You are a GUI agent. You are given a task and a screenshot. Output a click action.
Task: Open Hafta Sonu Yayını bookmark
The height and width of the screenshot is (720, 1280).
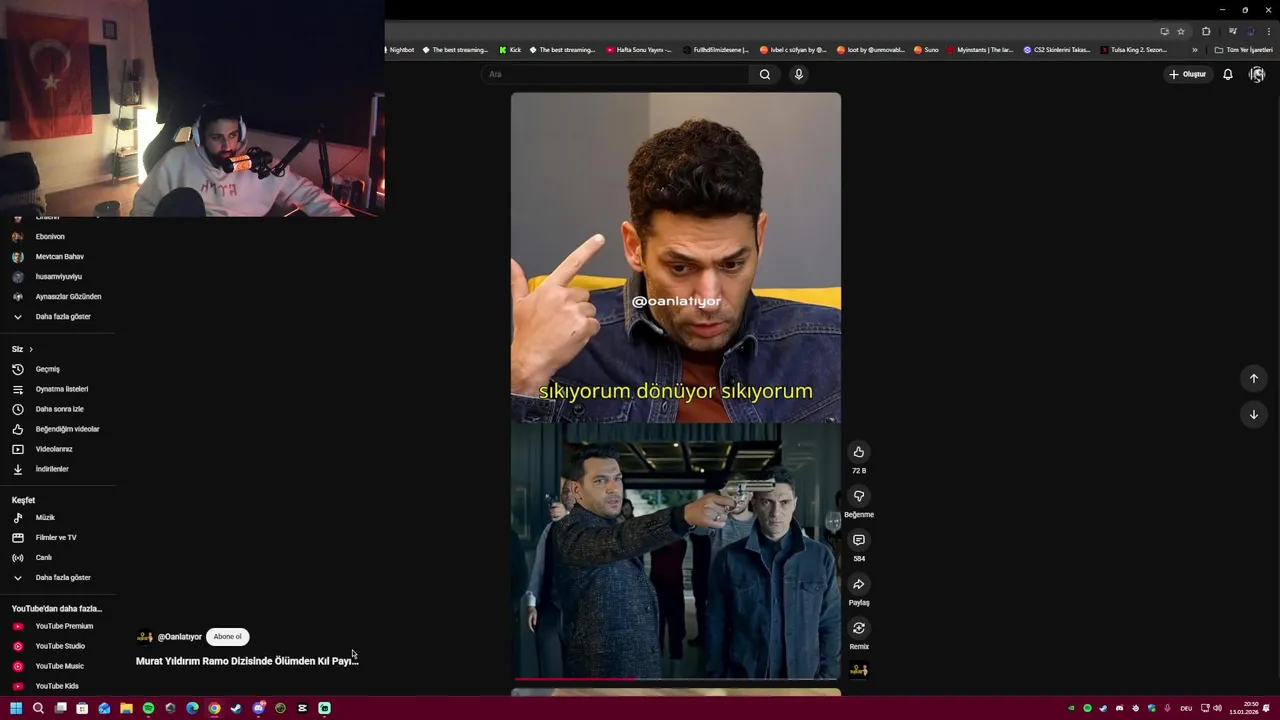pyautogui.click(x=639, y=50)
